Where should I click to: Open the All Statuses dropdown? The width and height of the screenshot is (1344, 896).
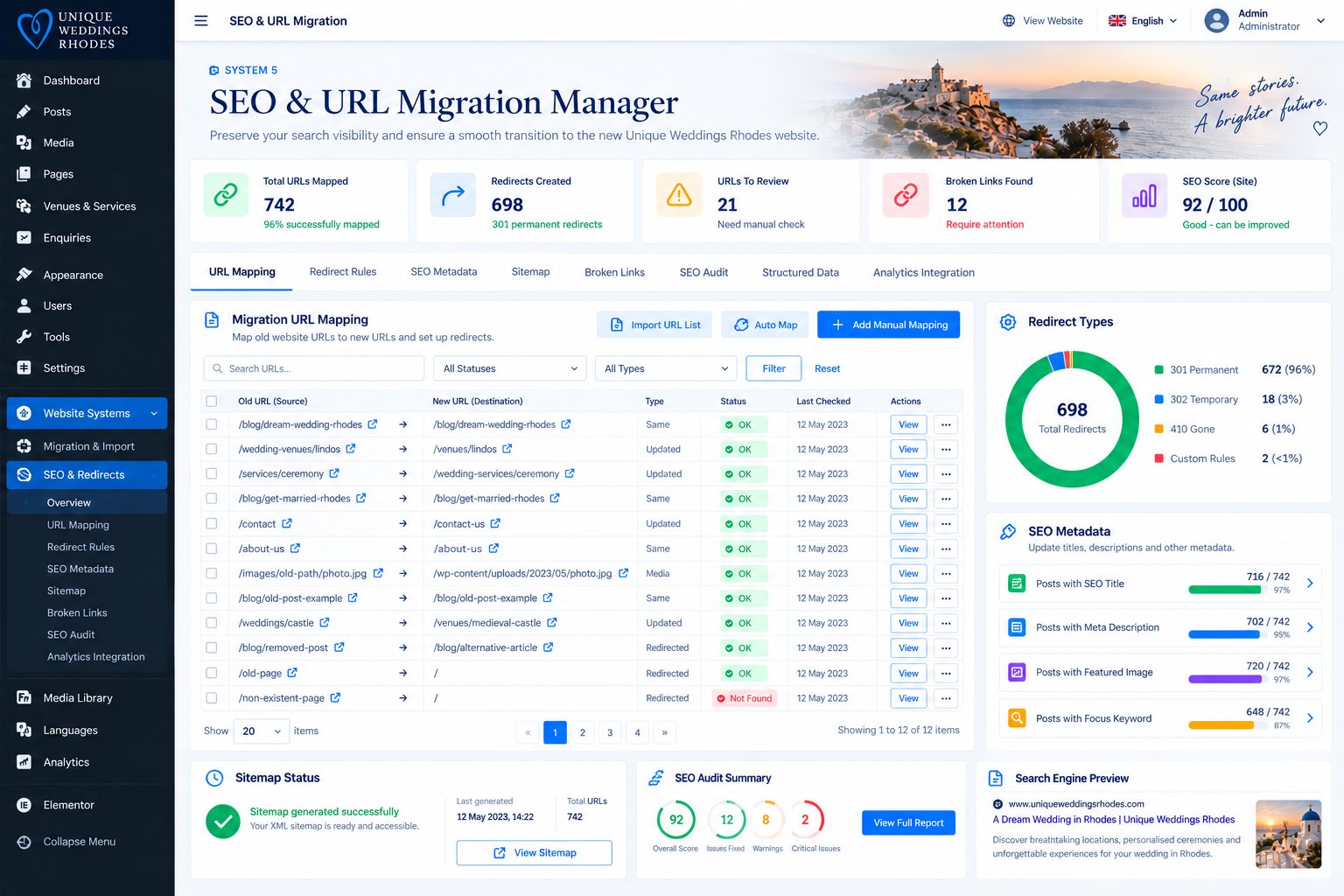pos(509,368)
